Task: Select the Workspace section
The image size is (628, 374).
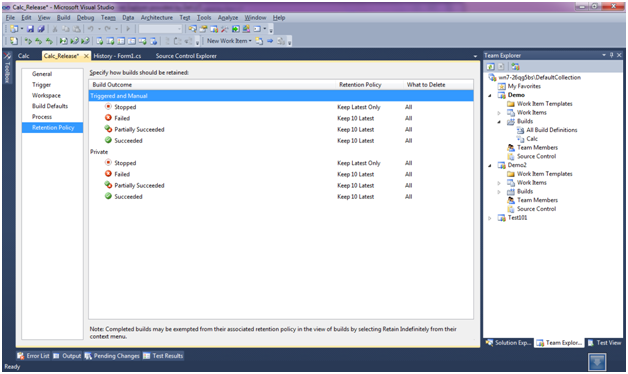Action: (x=46, y=95)
